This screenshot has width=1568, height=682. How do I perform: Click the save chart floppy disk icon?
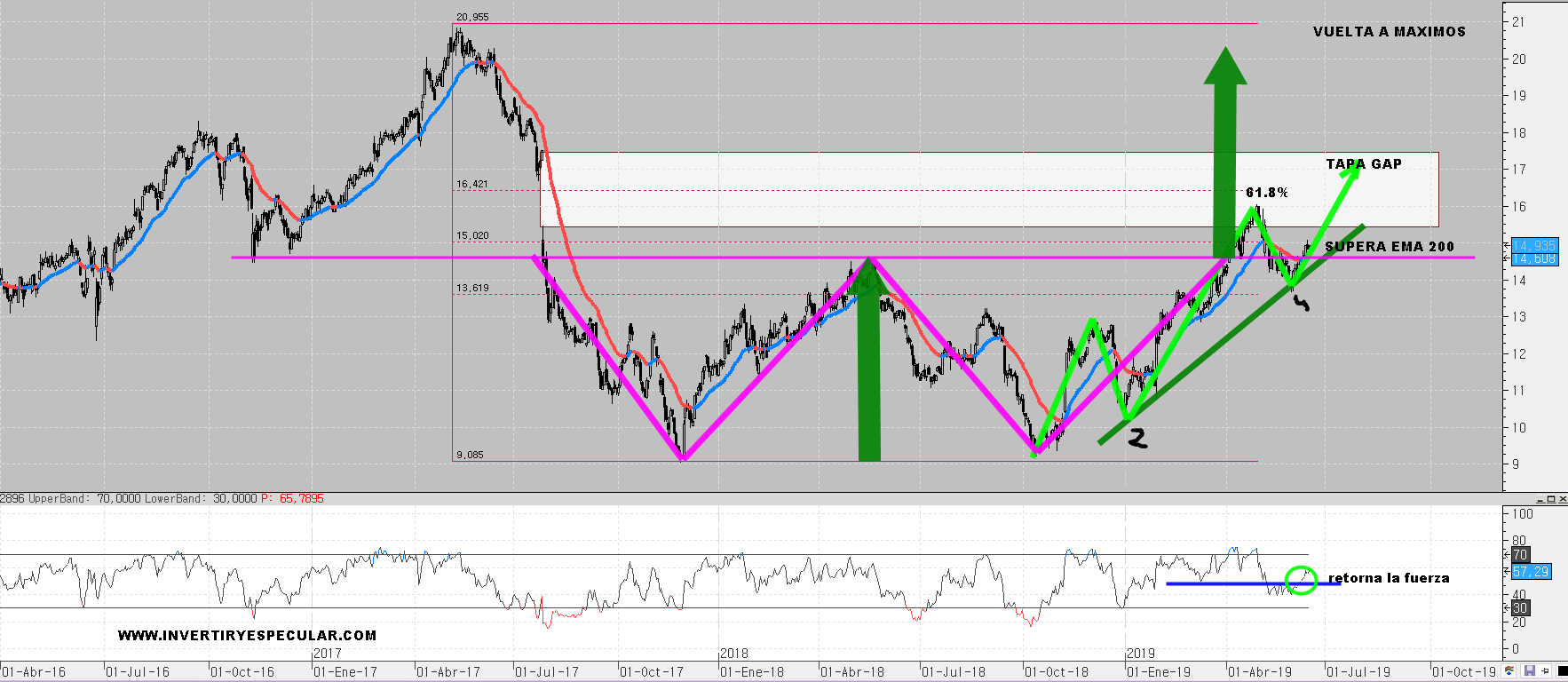tap(1530, 671)
